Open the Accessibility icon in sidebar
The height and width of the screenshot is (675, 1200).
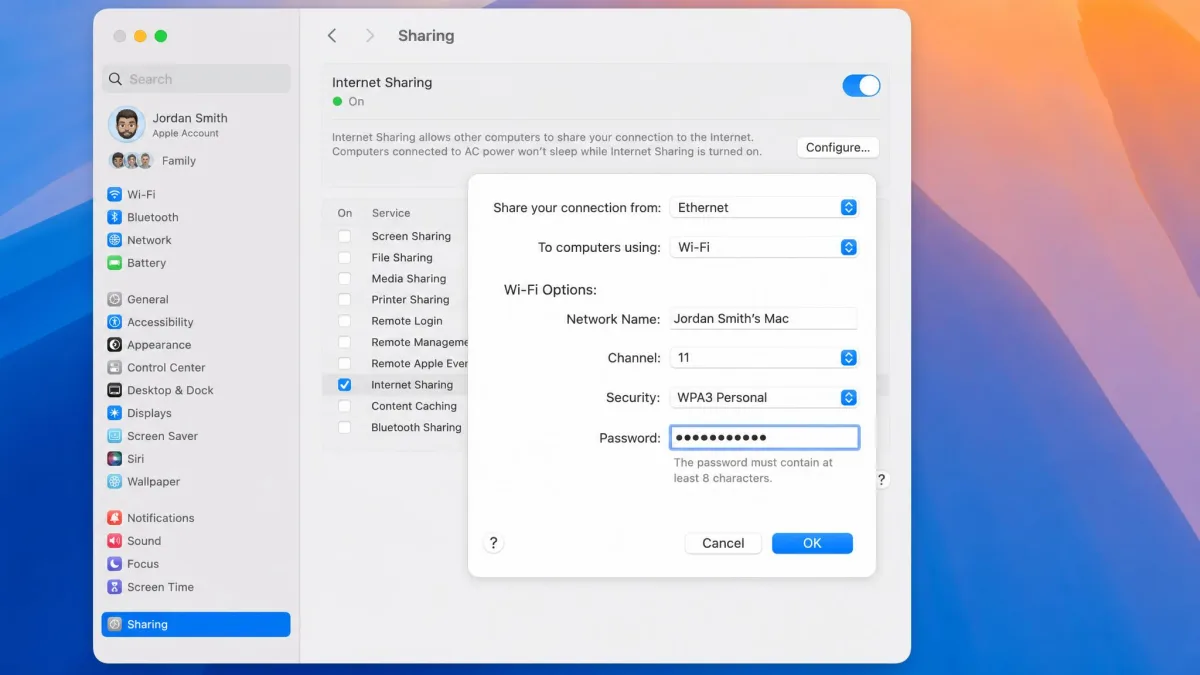coord(115,322)
